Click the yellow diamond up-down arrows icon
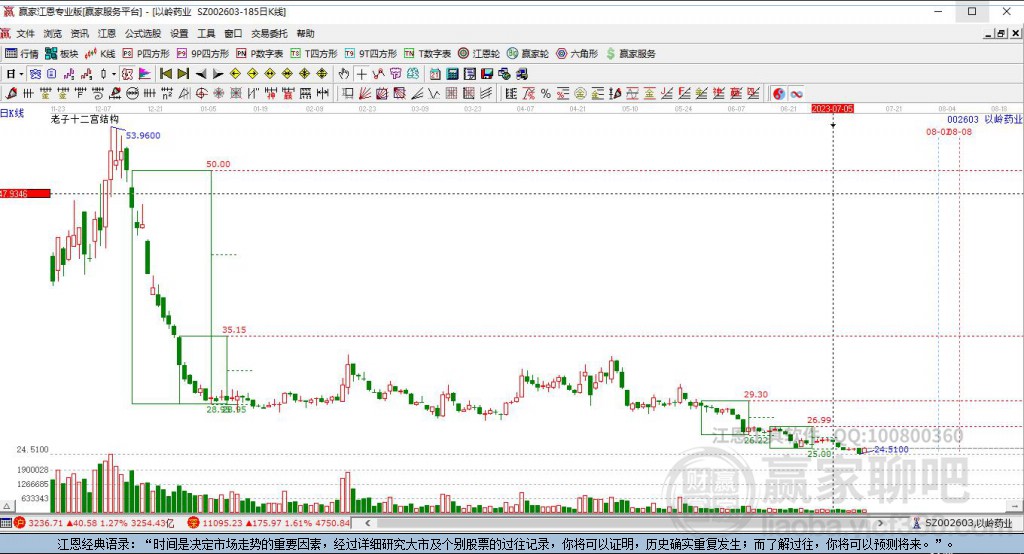The width and height of the screenshot is (1024, 554). pyautogui.click(x=321, y=74)
